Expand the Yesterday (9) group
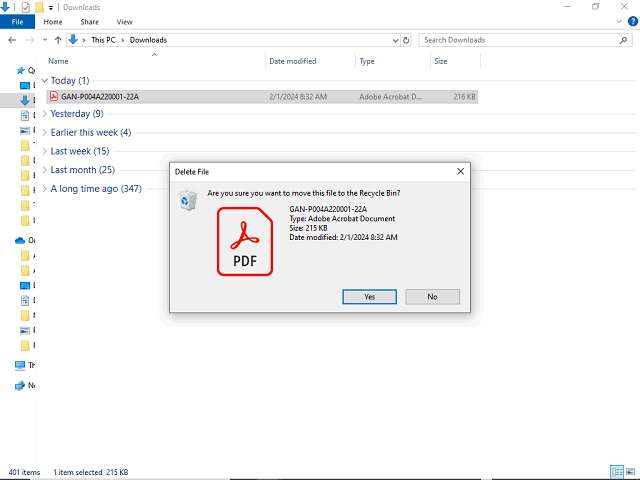The width and height of the screenshot is (640, 480). tap(44, 113)
